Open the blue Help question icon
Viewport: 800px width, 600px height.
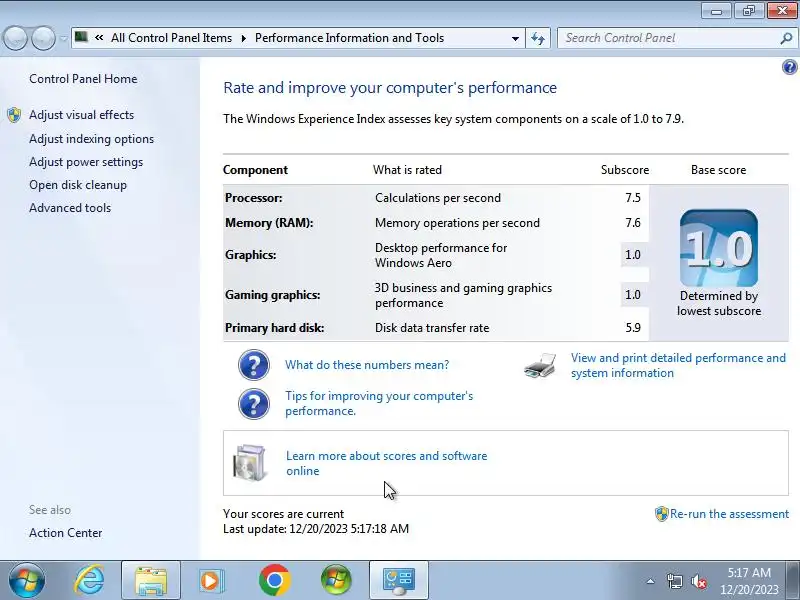point(789,67)
